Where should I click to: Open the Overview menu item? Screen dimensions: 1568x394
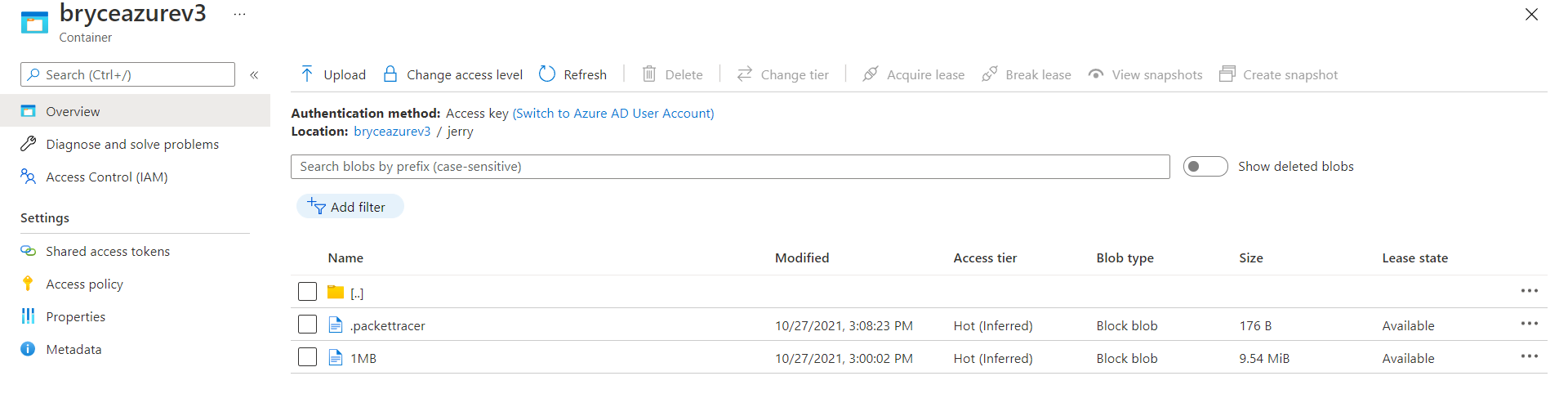tap(135, 111)
